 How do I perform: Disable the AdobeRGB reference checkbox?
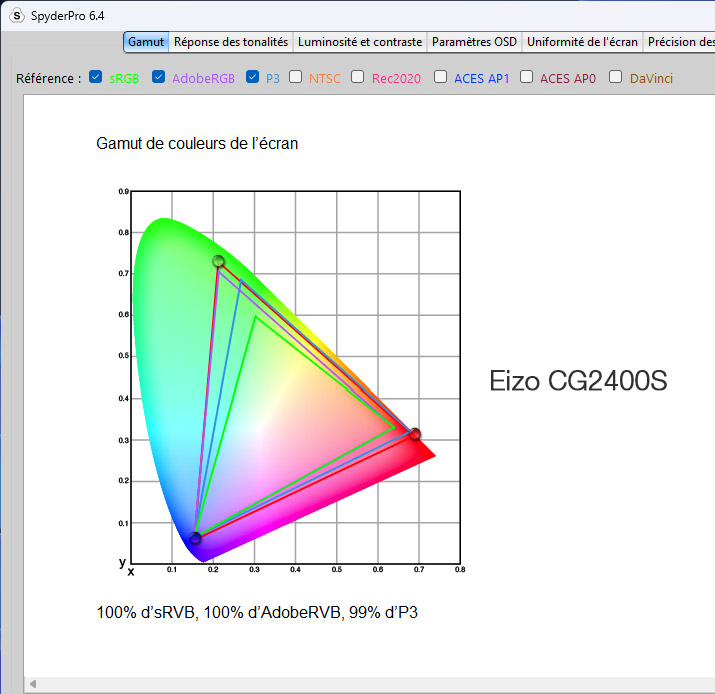tap(158, 77)
